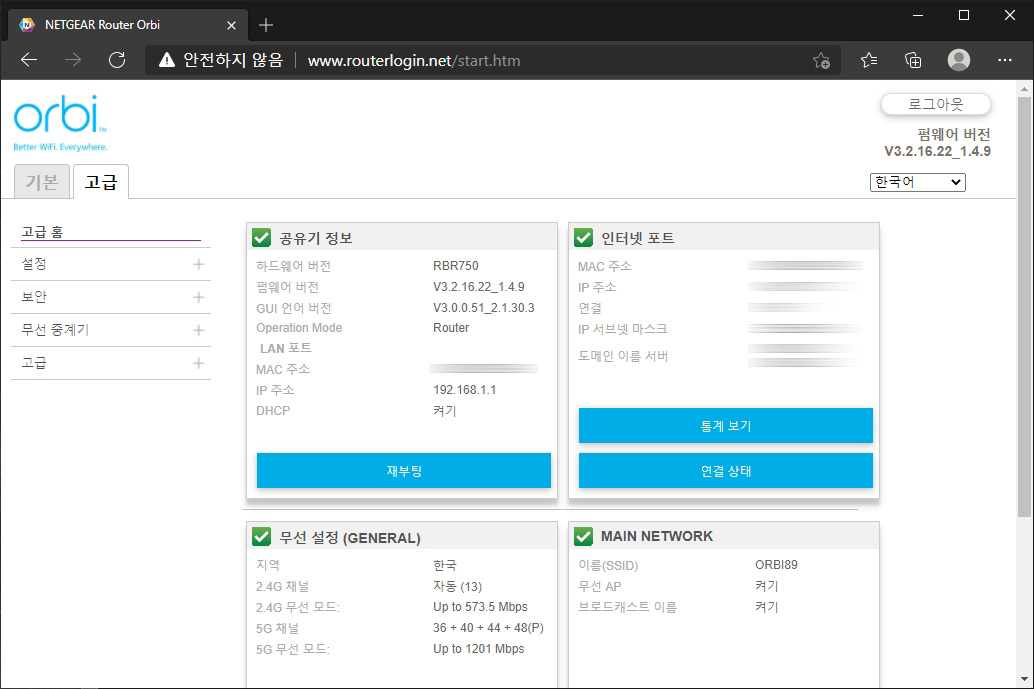The width and height of the screenshot is (1034, 689).
Task: Click the value Up to 573.5 Mbps
Action: point(480,607)
